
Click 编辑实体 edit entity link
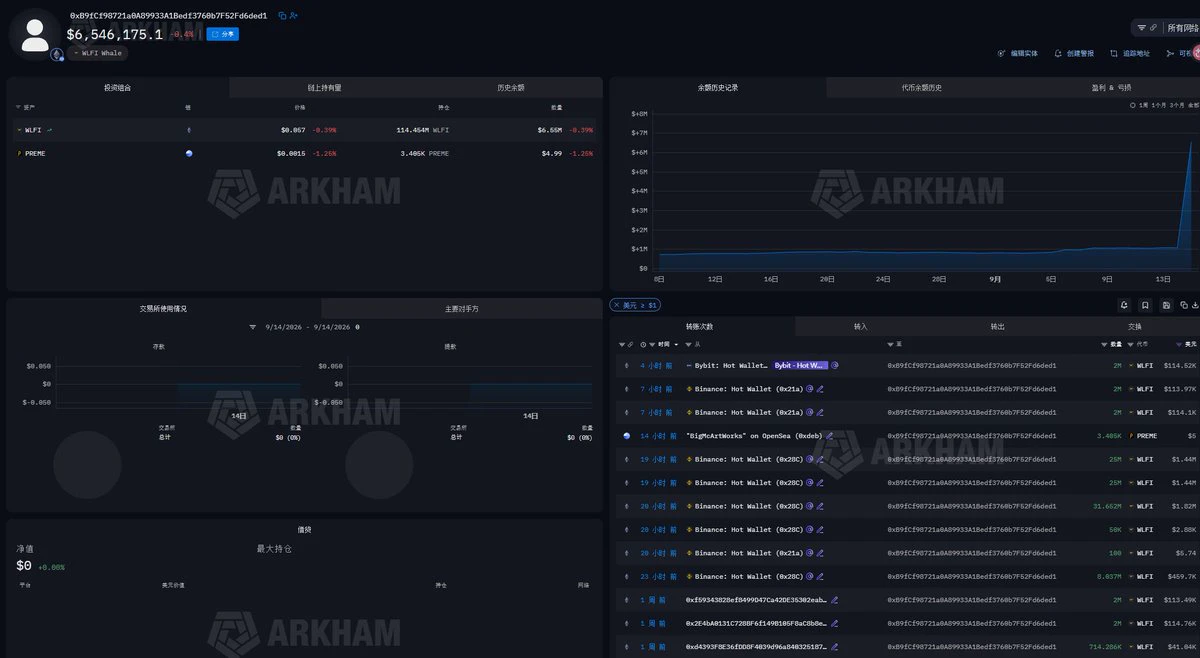[1018, 53]
